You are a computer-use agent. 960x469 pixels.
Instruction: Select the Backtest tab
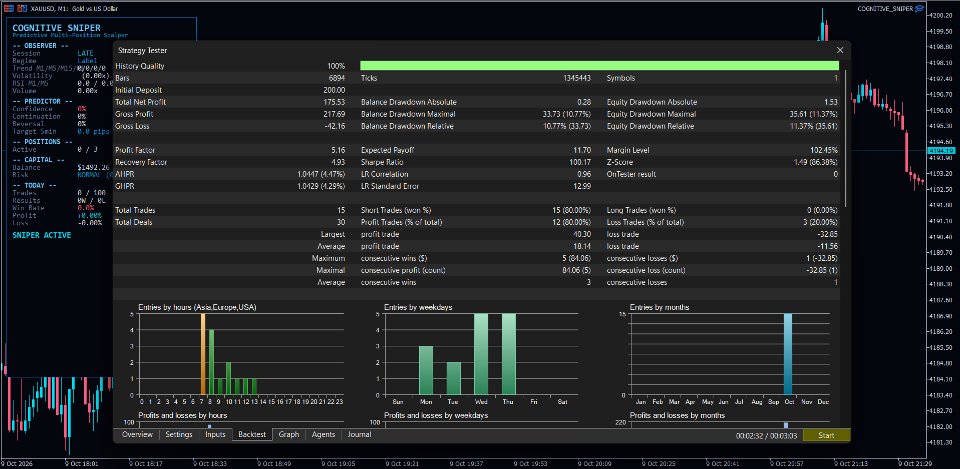(252, 434)
